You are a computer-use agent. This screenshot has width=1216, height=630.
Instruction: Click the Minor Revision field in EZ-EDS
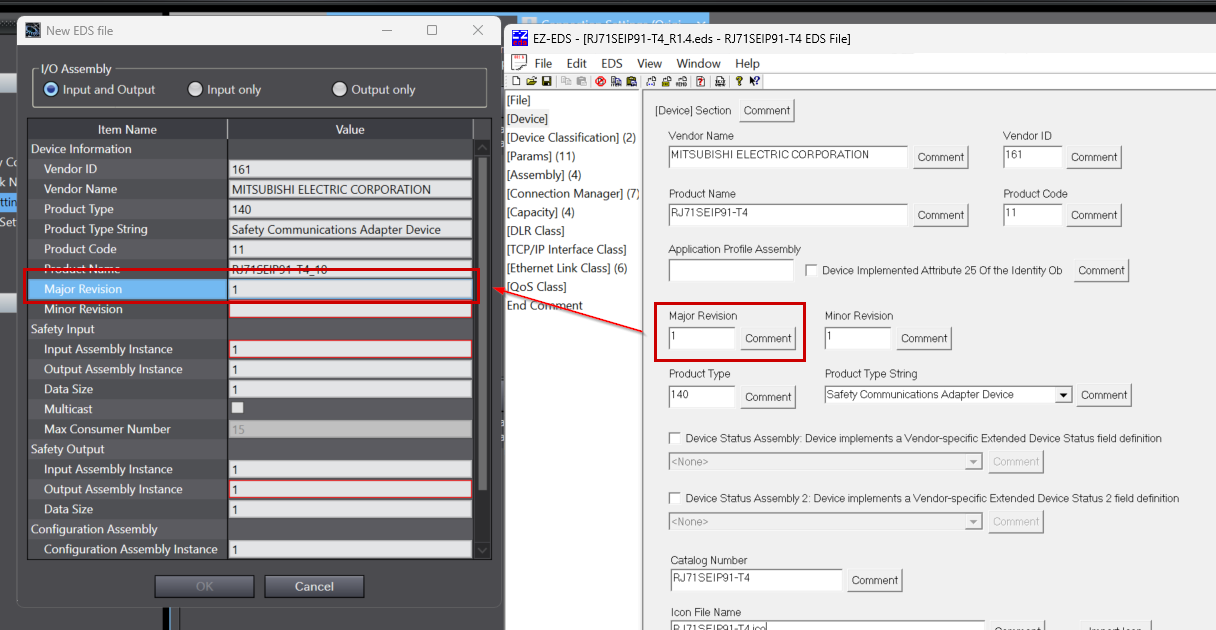point(857,338)
